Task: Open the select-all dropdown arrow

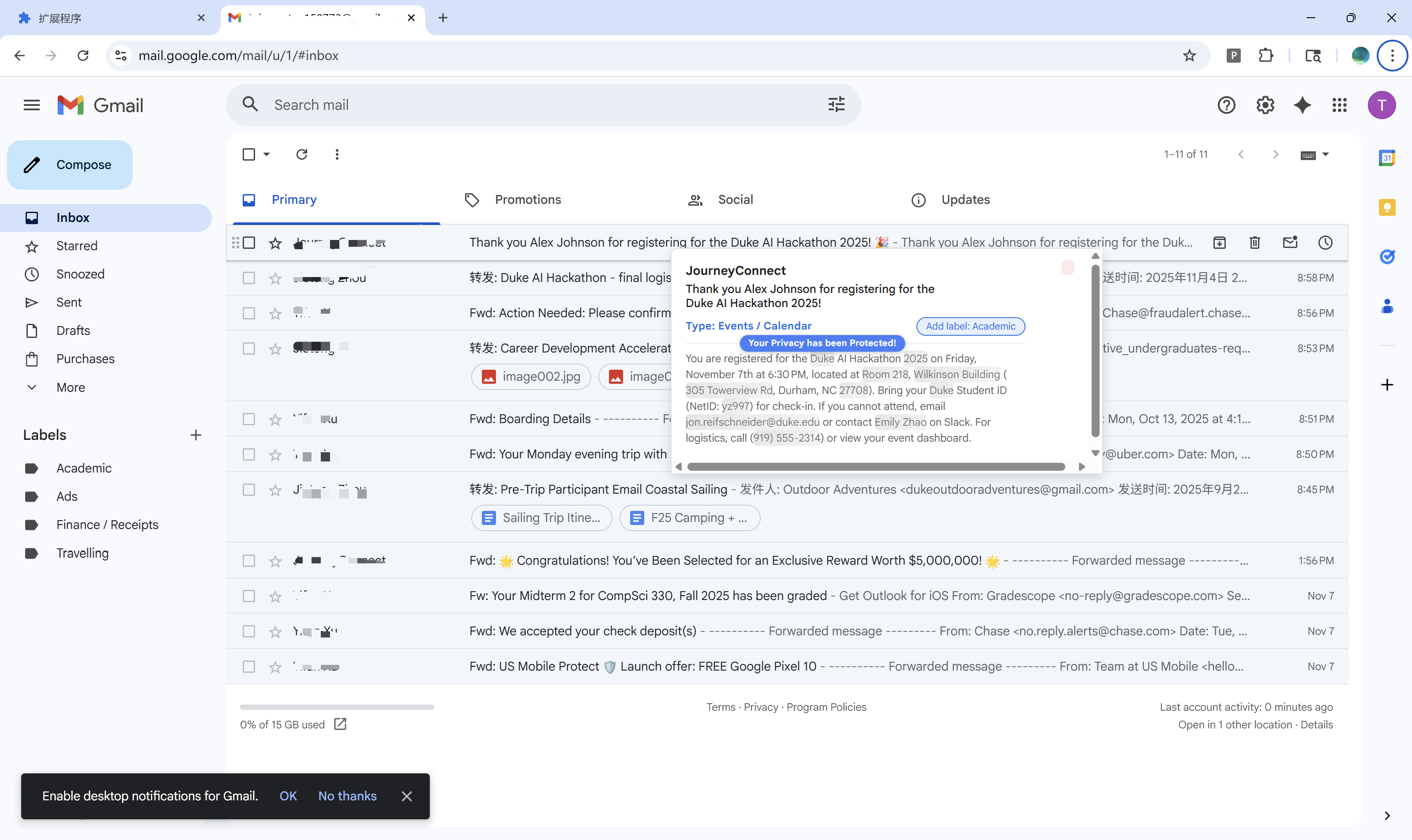Action: click(x=267, y=154)
